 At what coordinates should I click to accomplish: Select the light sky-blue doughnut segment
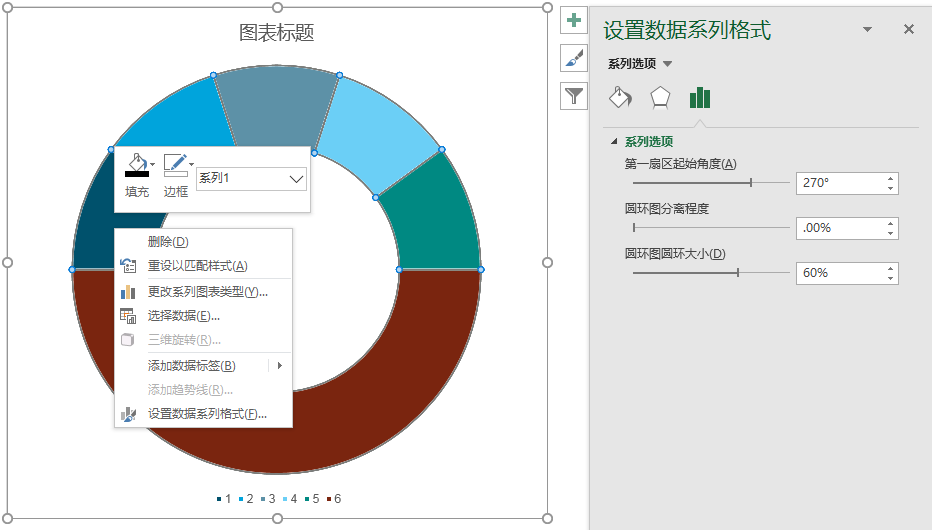click(x=380, y=134)
